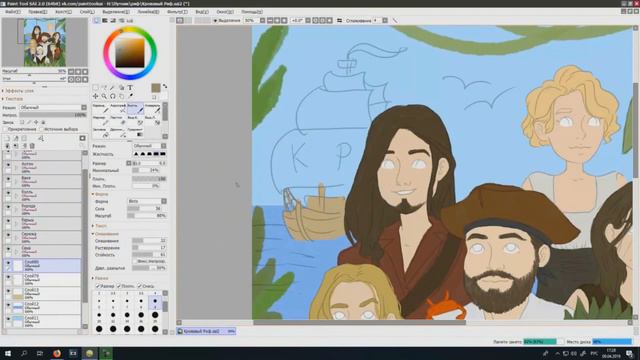Open the Selection menu
Screen dimensions: 640x360
point(116,12)
